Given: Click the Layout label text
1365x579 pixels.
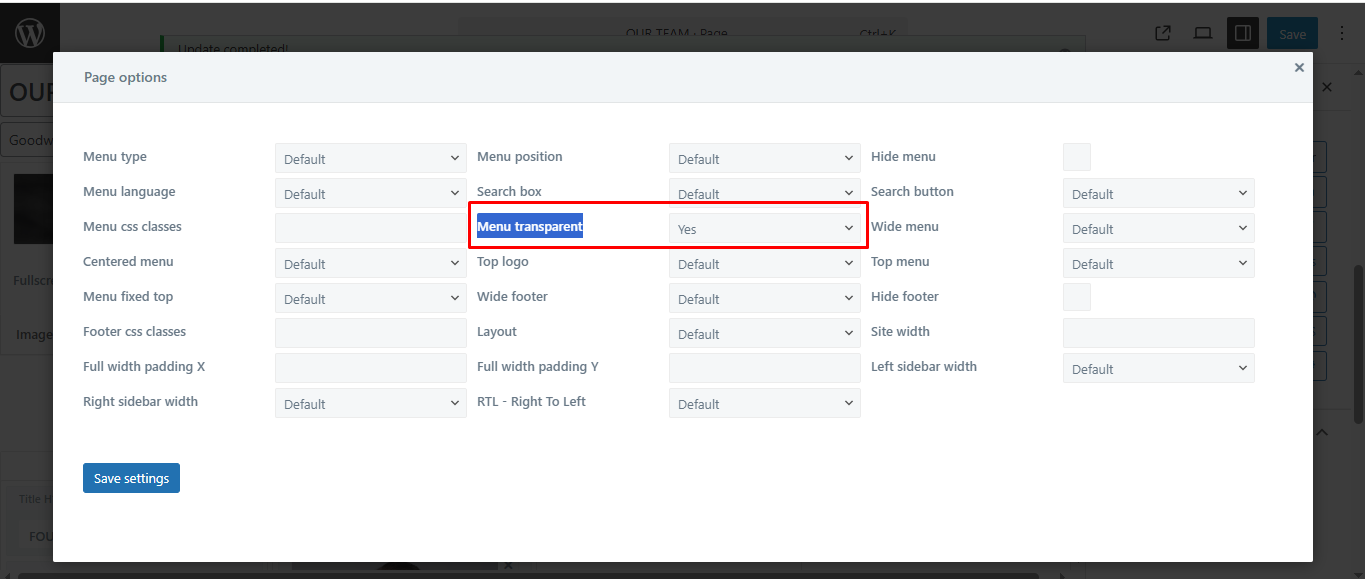Looking at the screenshot, I should click(x=497, y=332).
